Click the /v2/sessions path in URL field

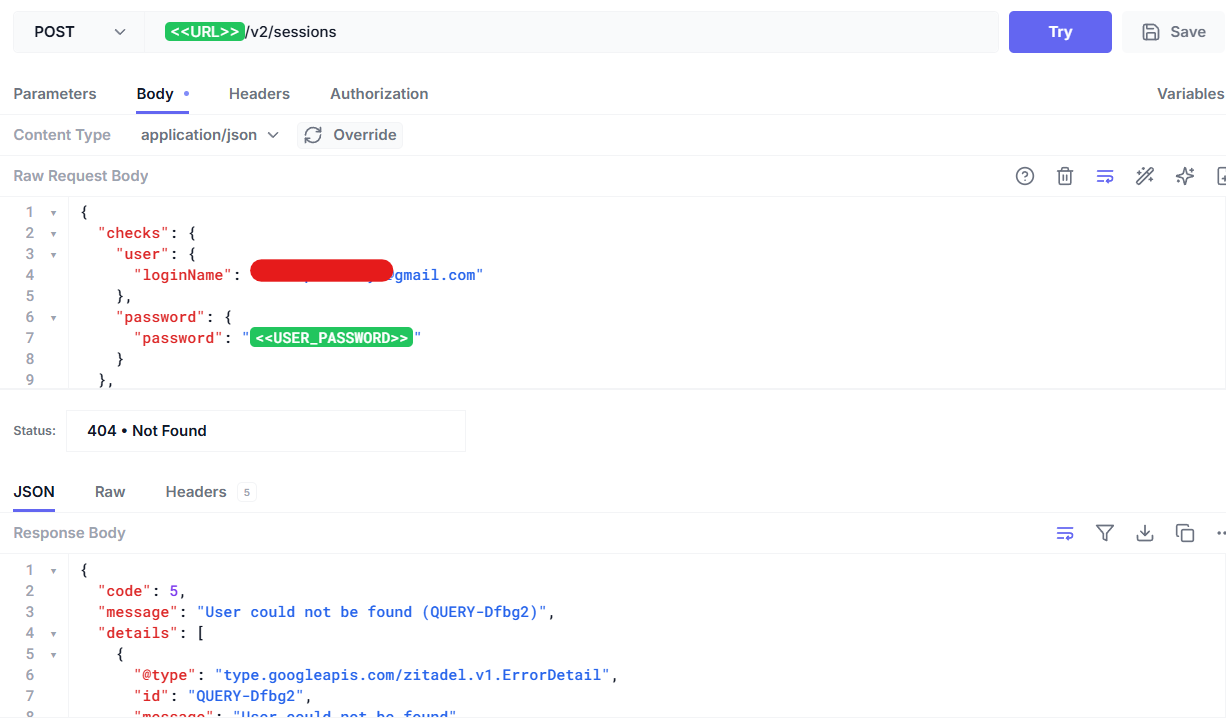(291, 32)
